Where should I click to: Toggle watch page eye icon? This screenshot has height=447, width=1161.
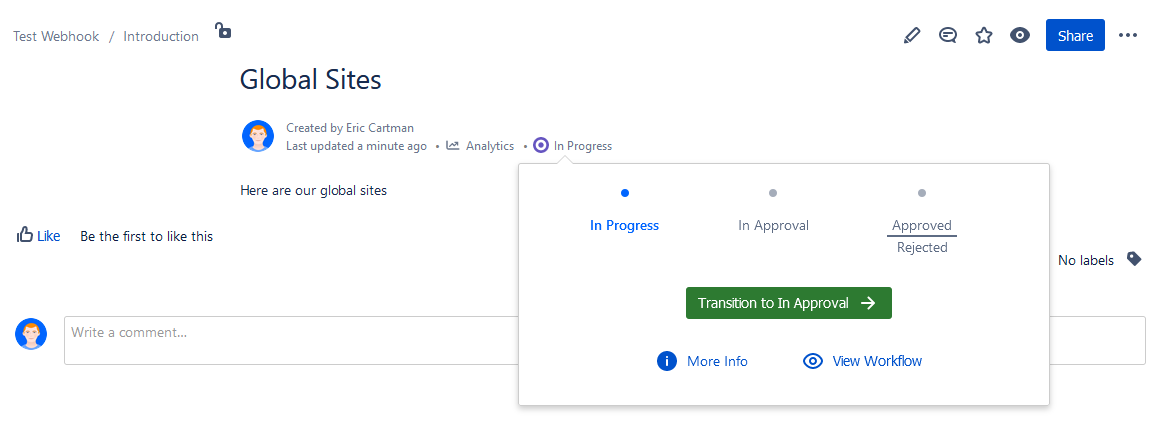[1020, 36]
